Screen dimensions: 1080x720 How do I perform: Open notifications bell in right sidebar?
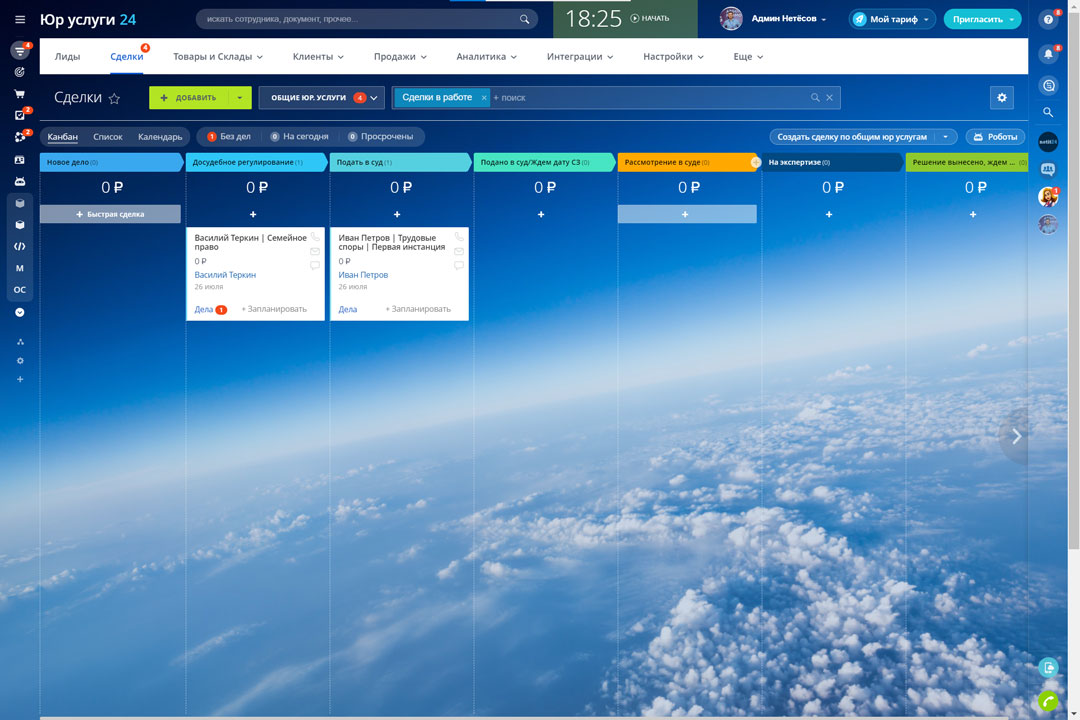click(x=1048, y=54)
